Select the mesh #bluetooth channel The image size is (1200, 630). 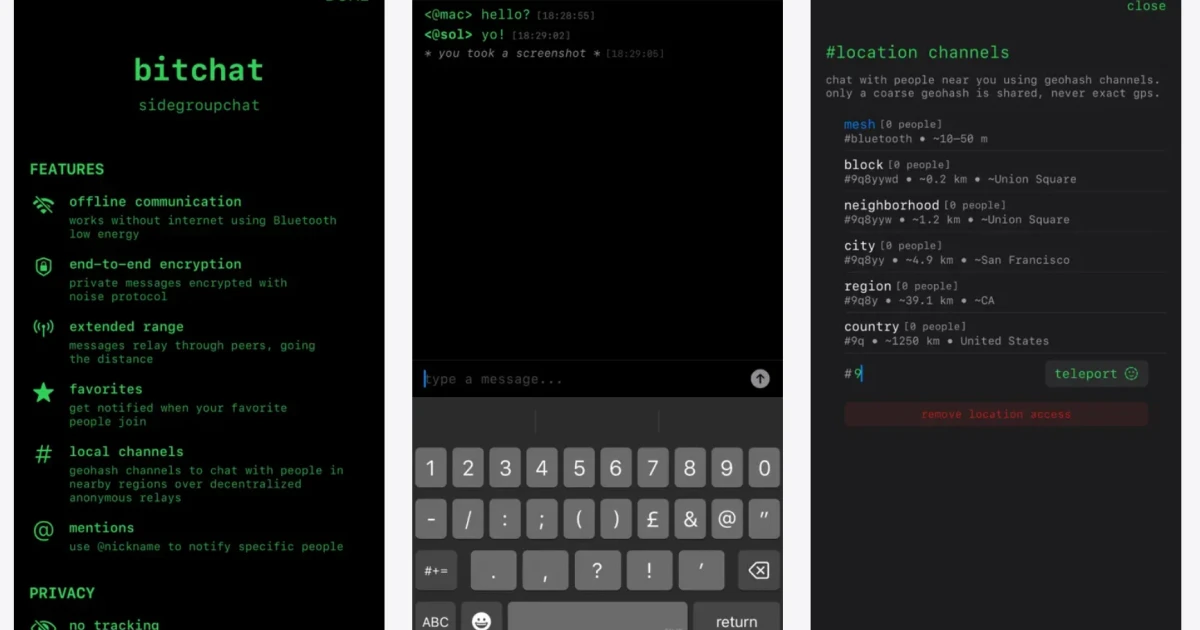[x=1004, y=131]
